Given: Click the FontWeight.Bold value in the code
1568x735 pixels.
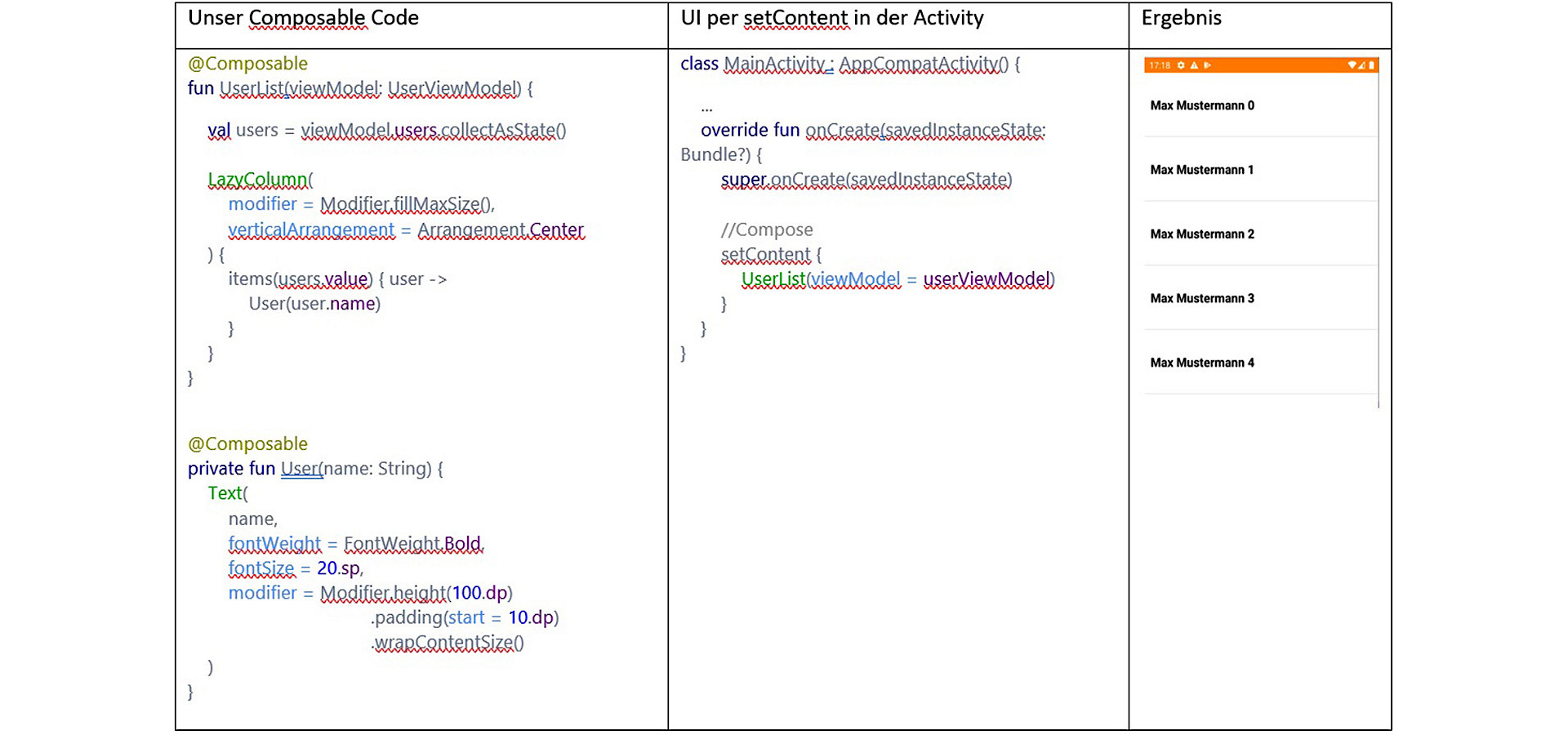Looking at the screenshot, I should [412, 543].
